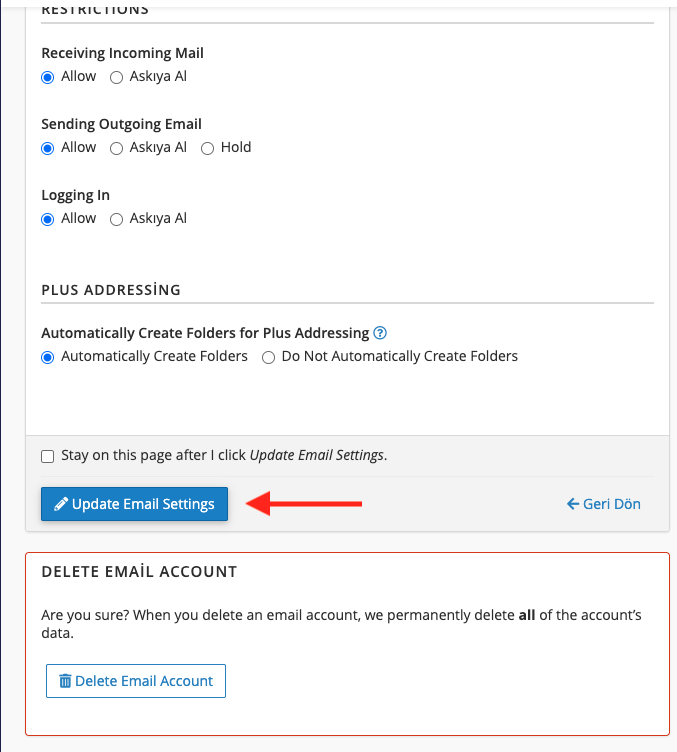677x752 pixels.
Task: Select Allow under Logging In
Action: [x=48, y=219]
